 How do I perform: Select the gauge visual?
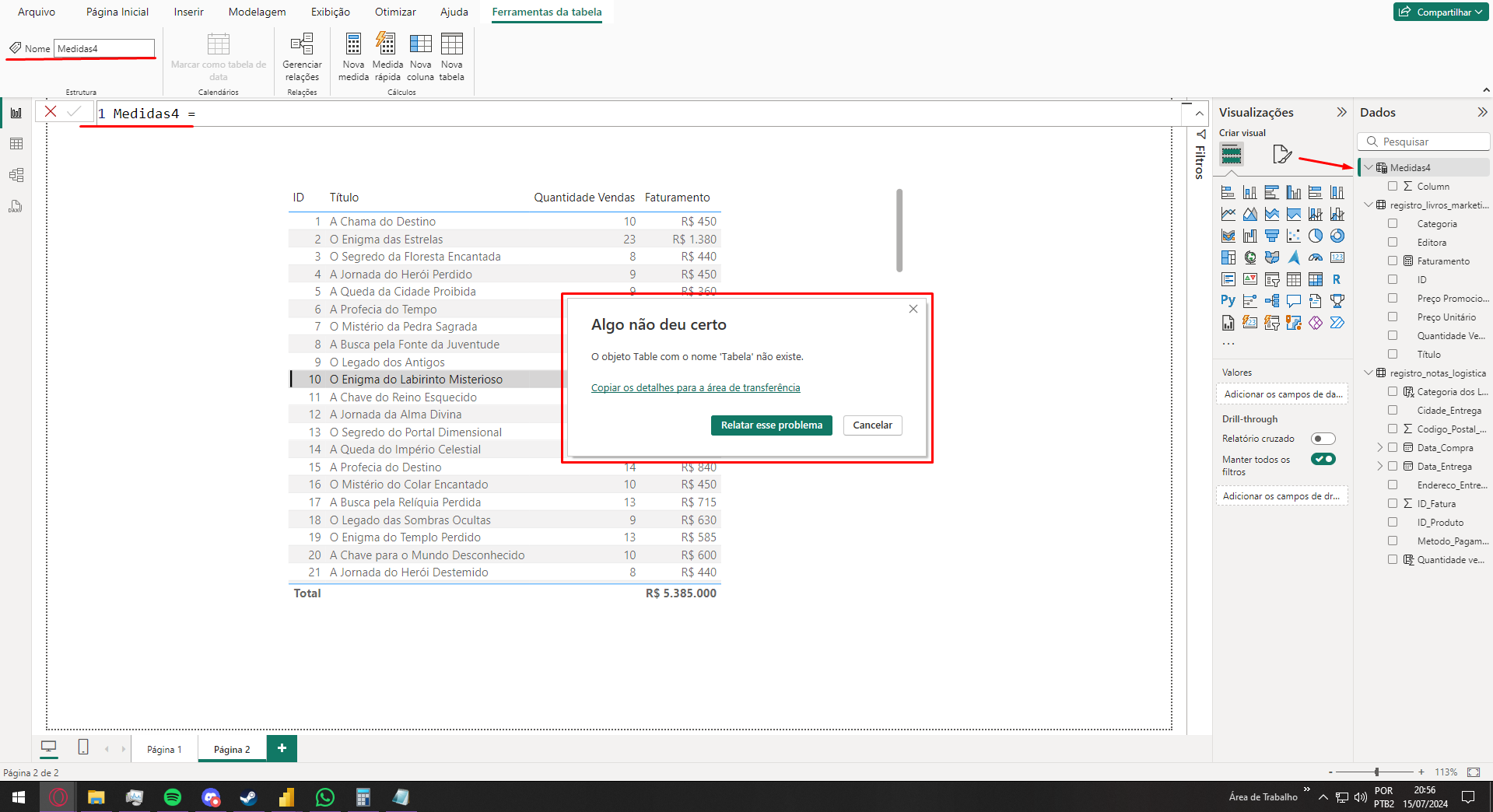pyautogui.click(x=1315, y=257)
